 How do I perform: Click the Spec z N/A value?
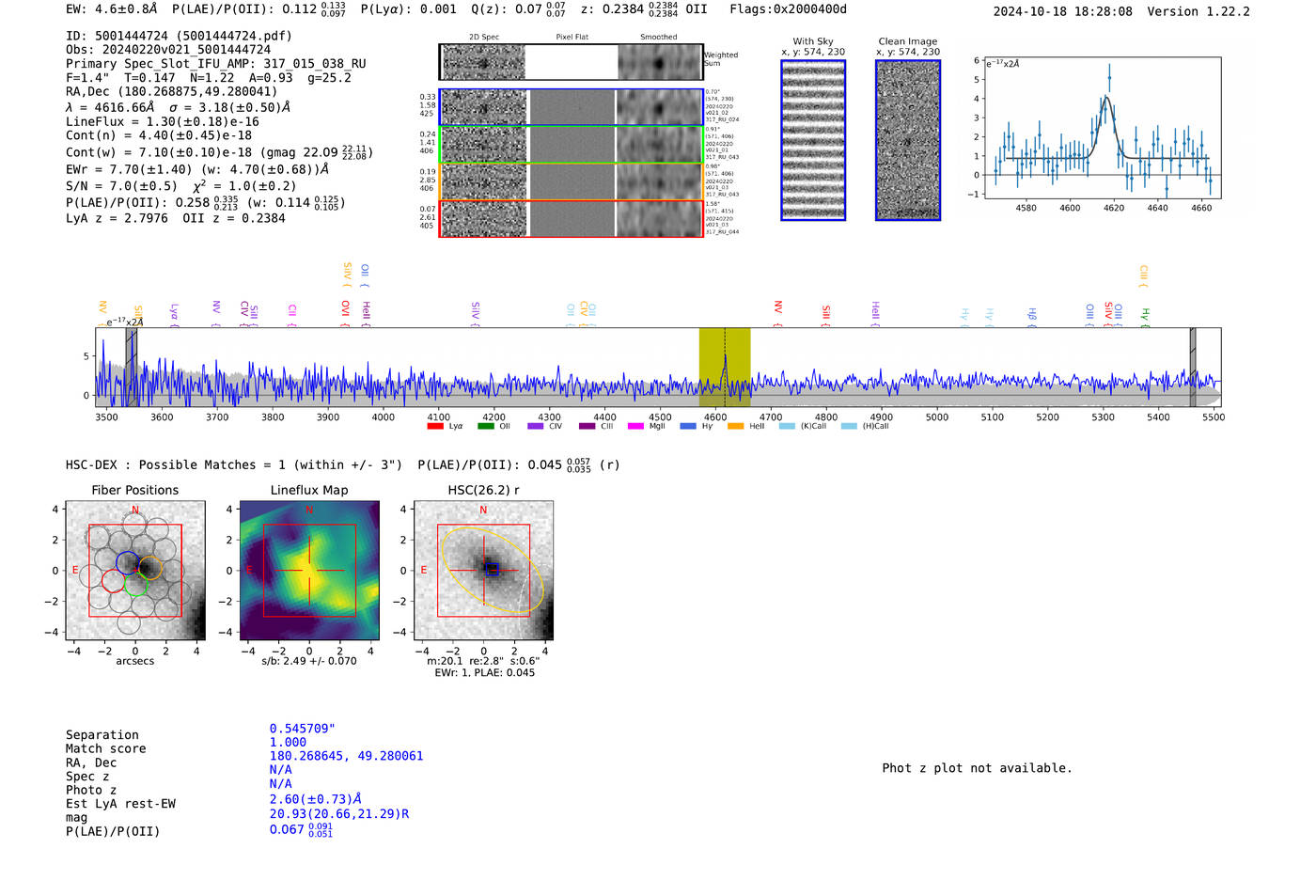click(x=280, y=769)
